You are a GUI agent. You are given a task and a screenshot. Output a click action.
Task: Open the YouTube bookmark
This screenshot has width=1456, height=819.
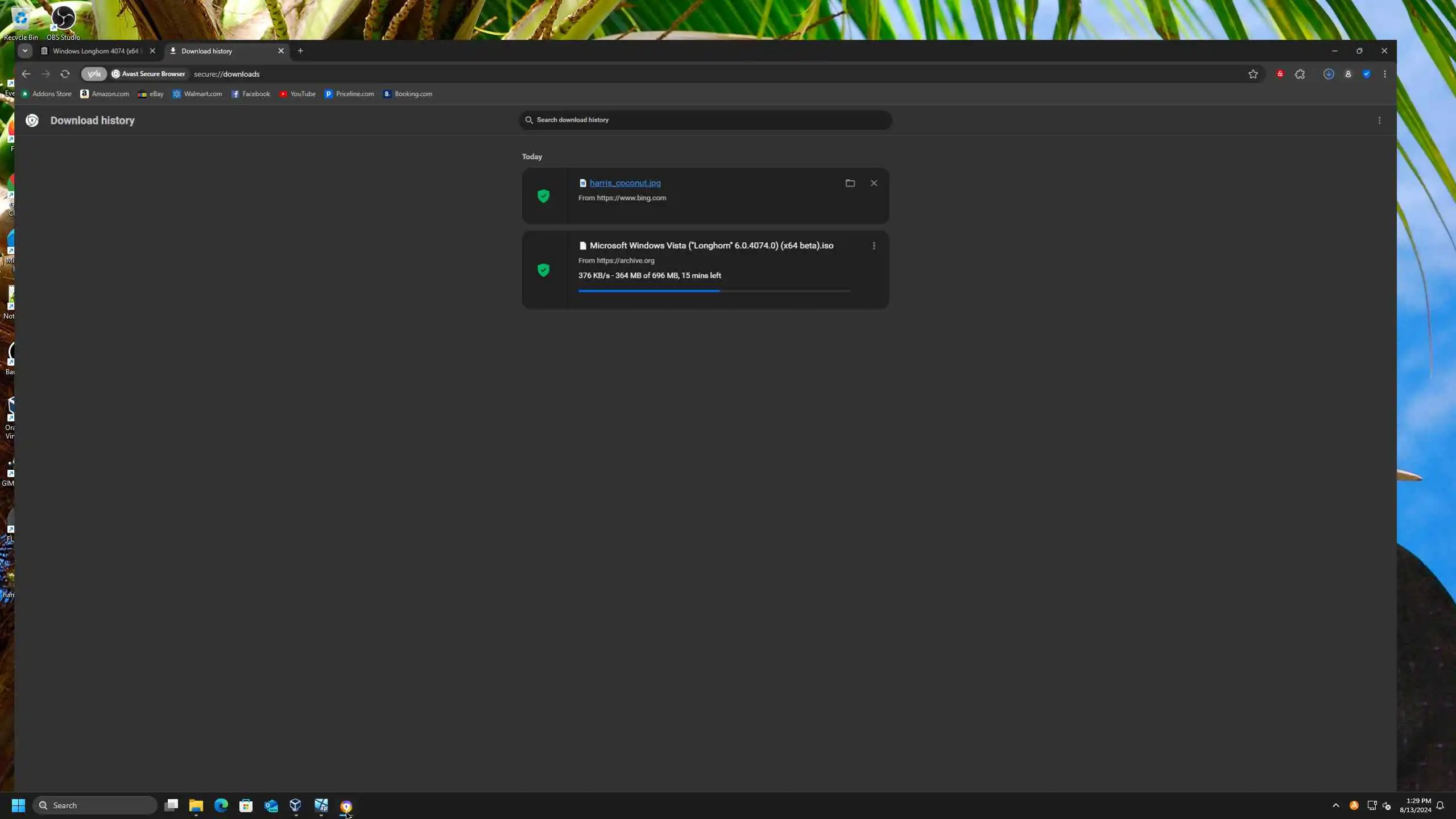297,94
